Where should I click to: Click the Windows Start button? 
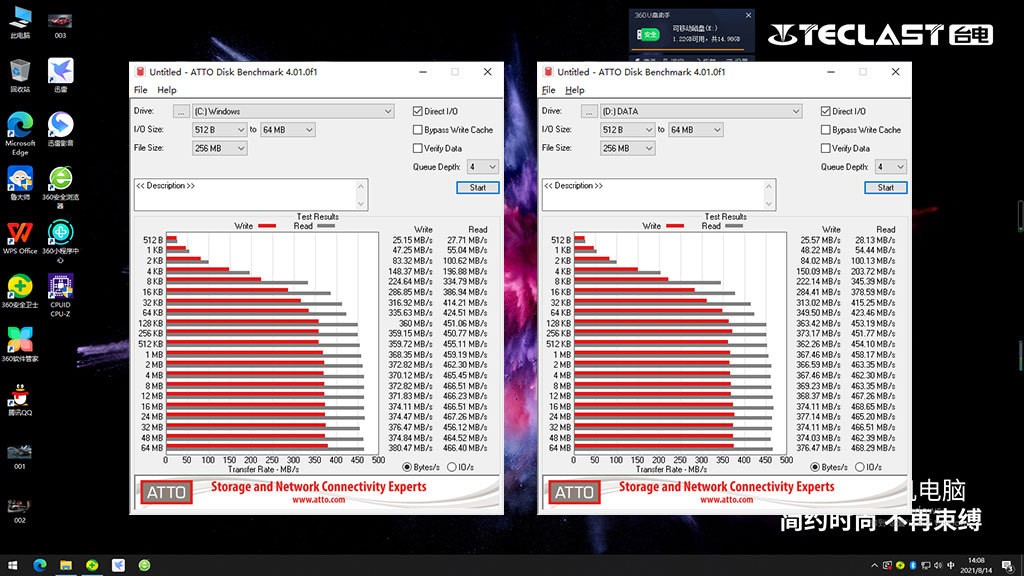click(12, 565)
